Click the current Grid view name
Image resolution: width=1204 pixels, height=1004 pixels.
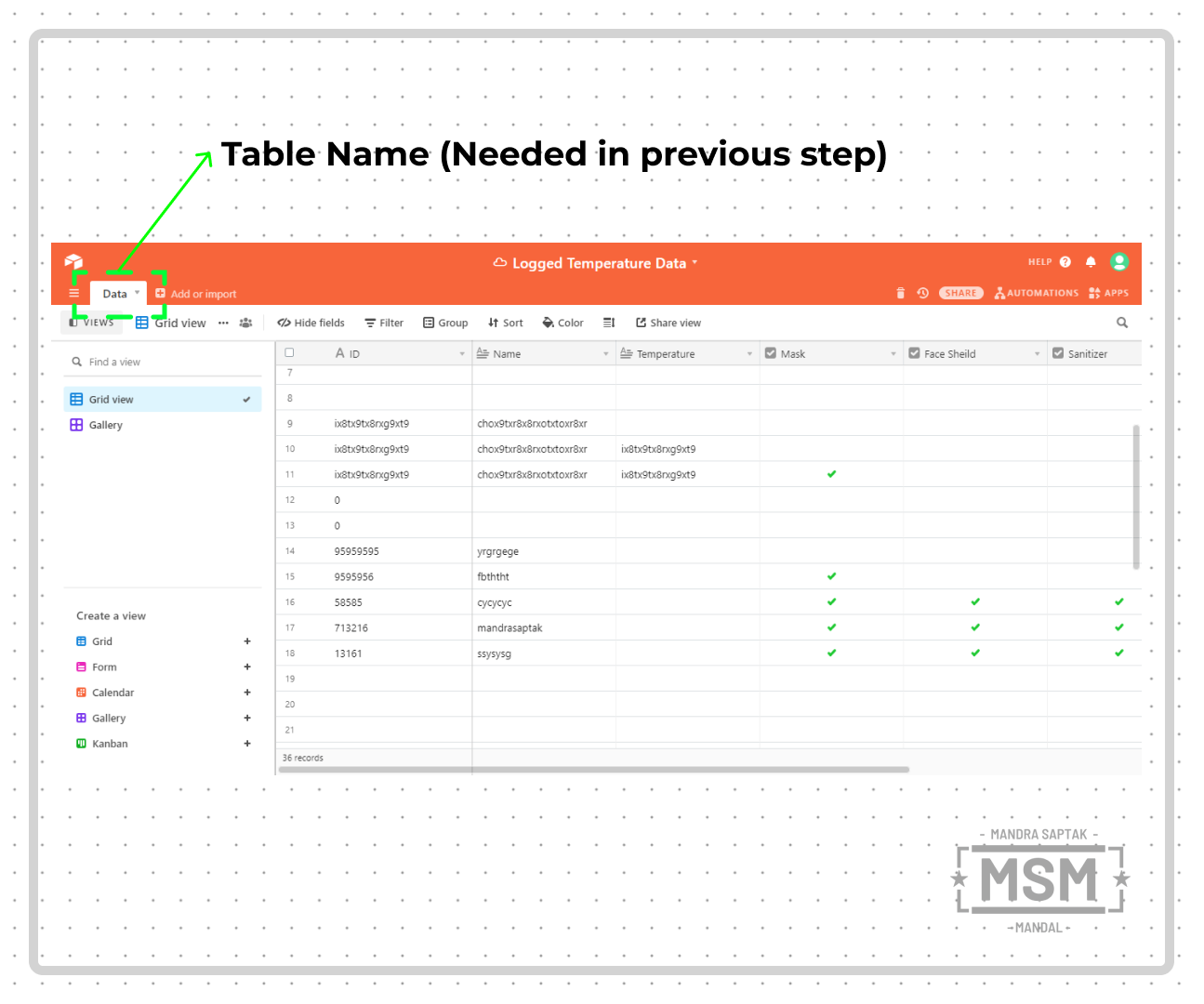[171, 324]
